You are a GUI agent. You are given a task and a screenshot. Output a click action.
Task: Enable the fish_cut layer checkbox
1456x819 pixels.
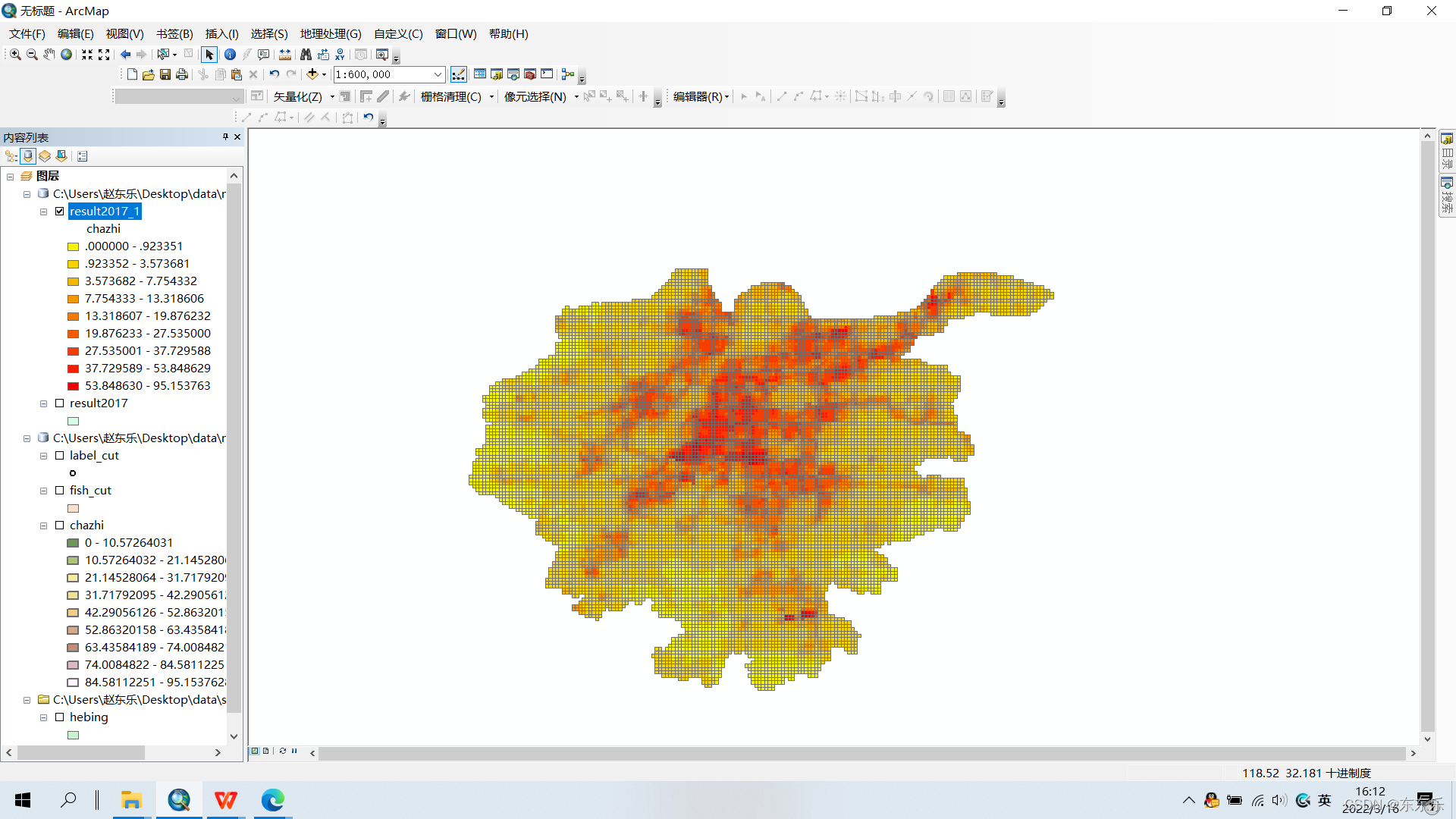pyautogui.click(x=60, y=491)
